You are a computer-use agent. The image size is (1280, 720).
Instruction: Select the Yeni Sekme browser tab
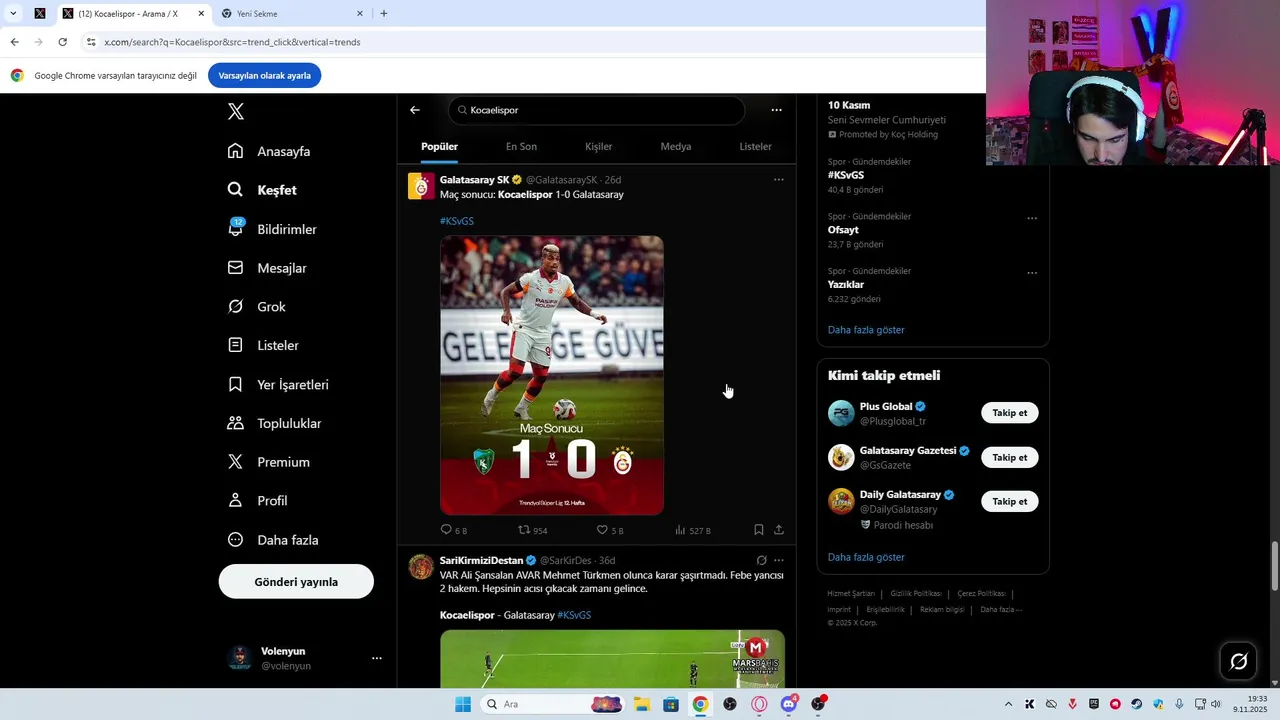pyautogui.click(x=290, y=14)
